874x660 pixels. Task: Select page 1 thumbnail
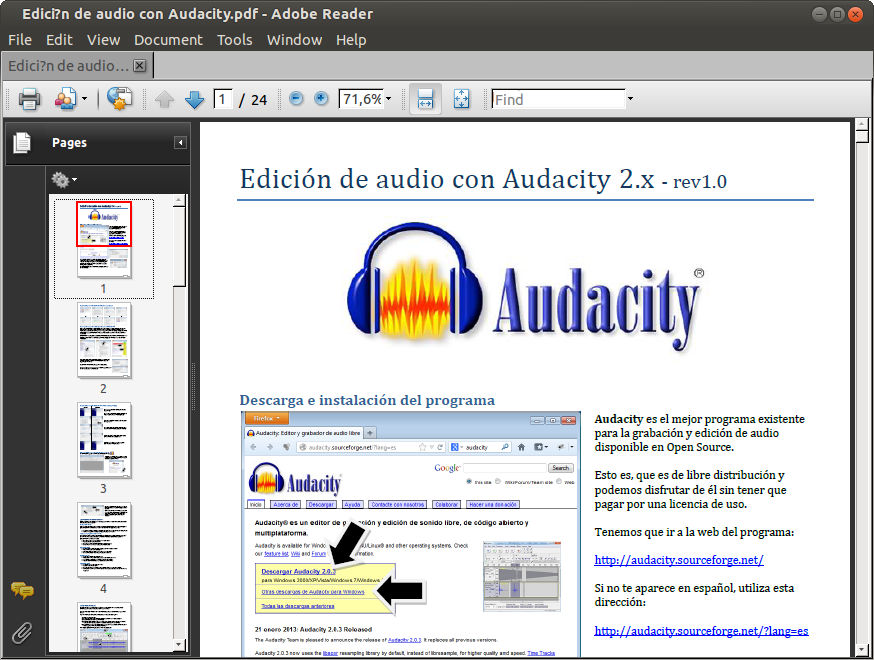104,240
